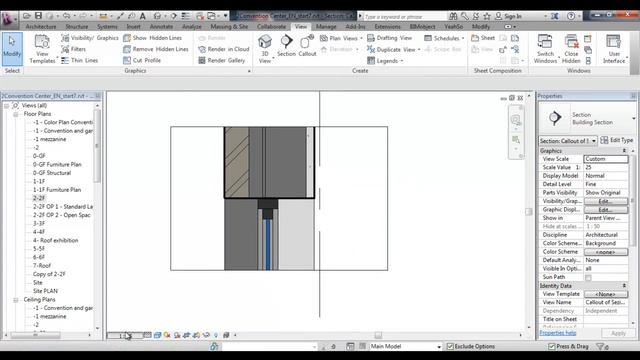This screenshot has height=360, width=640.
Task: Open Switch Windows menu
Action: (545, 49)
